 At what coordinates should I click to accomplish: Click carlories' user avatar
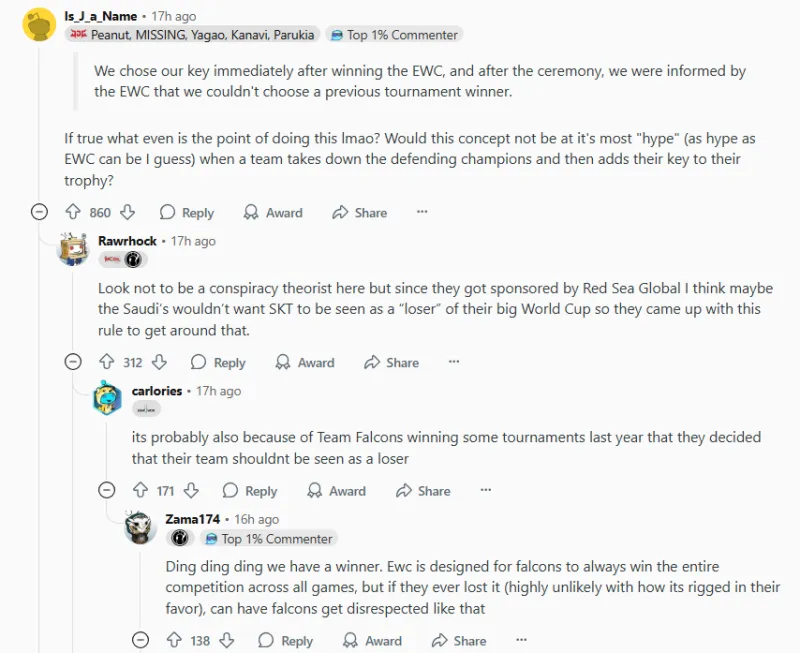click(x=107, y=398)
